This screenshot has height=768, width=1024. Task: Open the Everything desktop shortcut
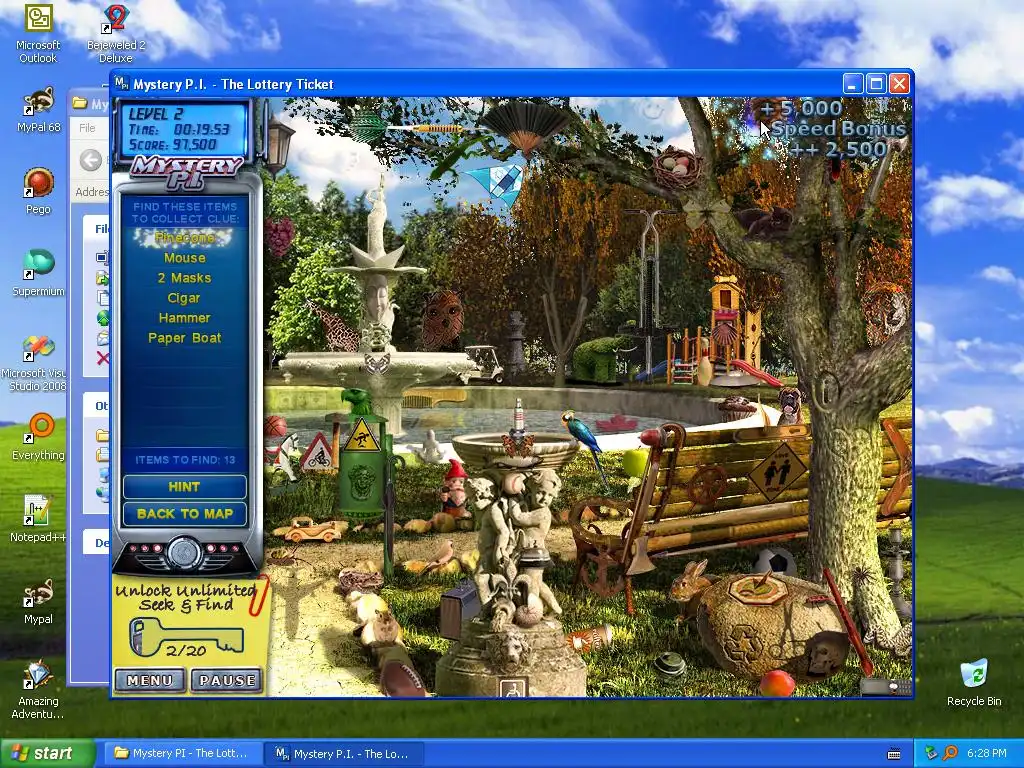pyautogui.click(x=38, y=436)
